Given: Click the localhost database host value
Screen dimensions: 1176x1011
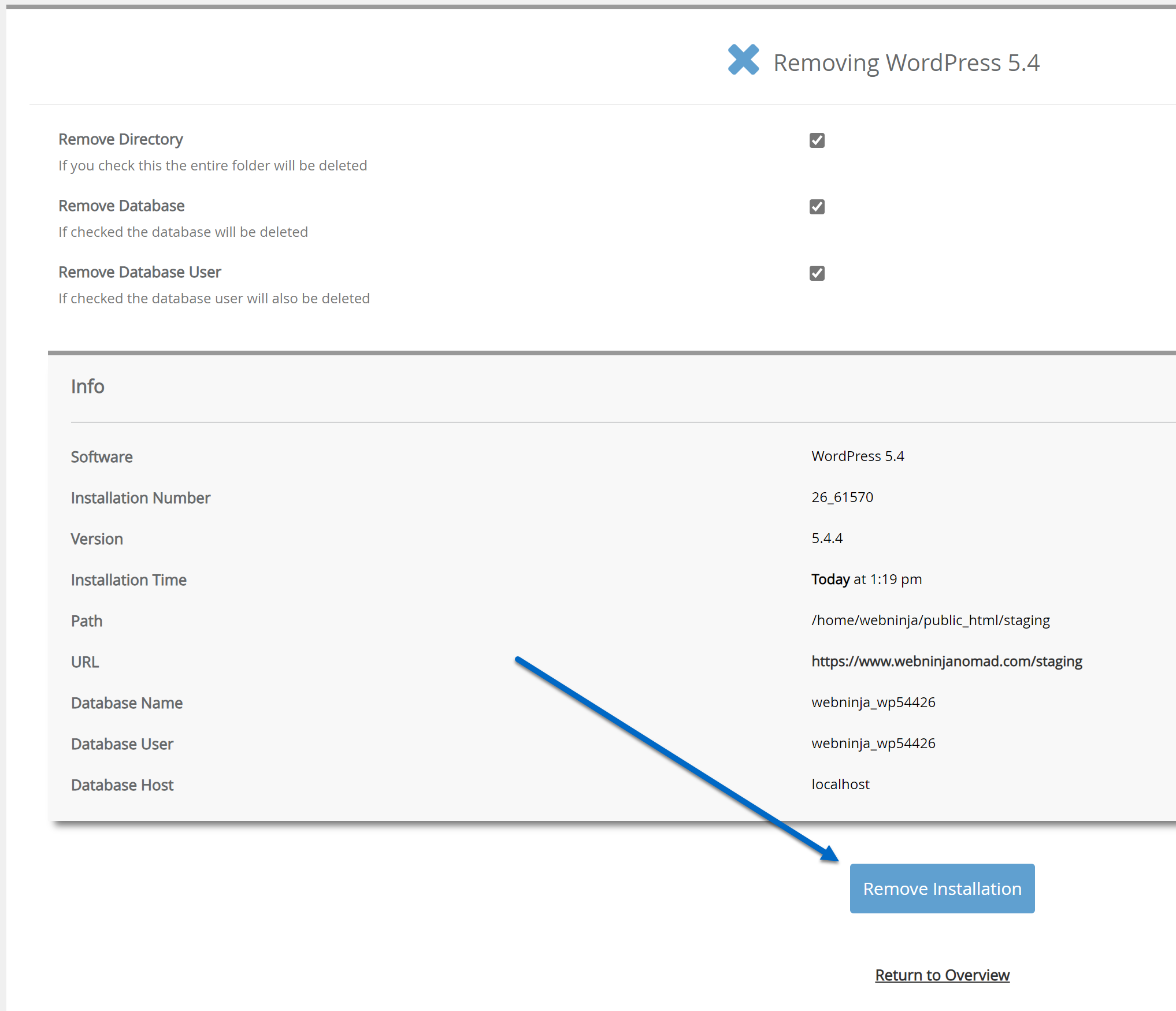Looking at the screenshot, I should (840, 785).
